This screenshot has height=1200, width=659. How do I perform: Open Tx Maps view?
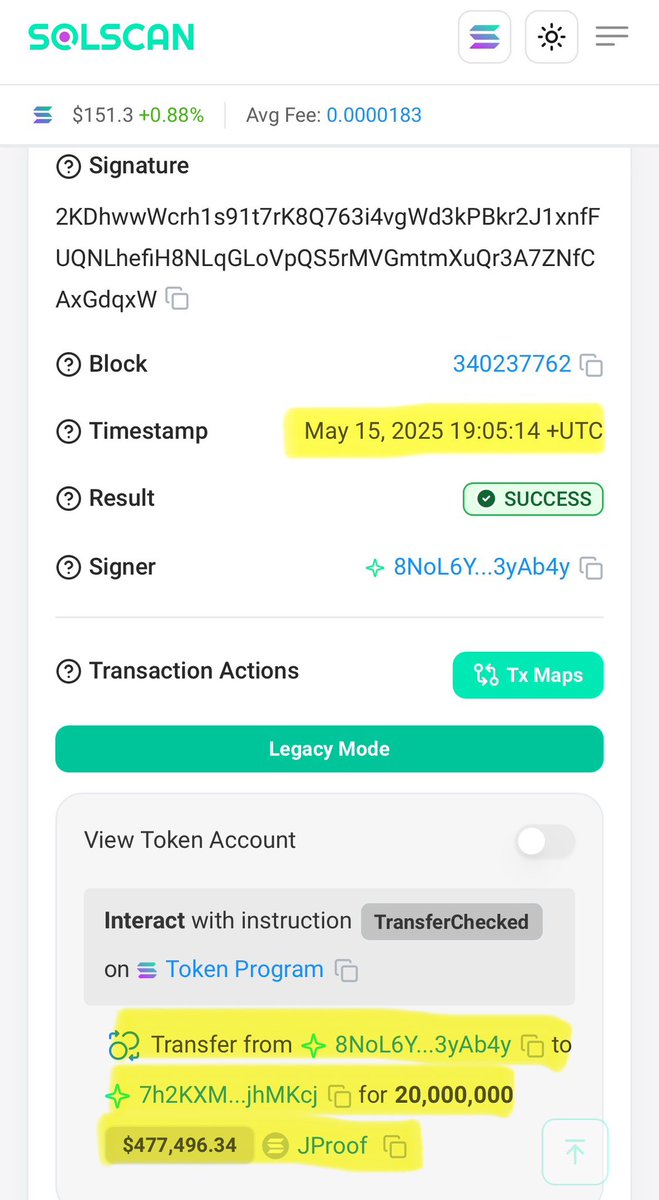tap(528, 675)
